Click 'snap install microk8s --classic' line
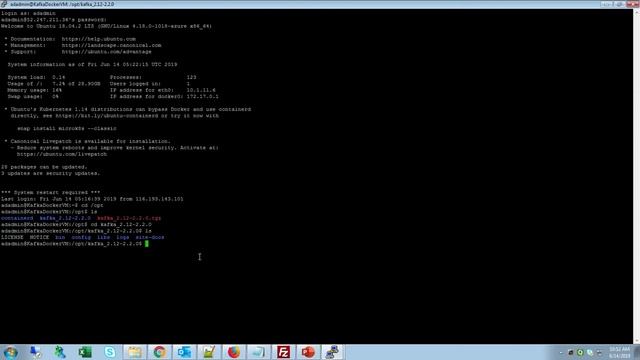The width and height of the screenshot is (640, 360). (x=67, y=129)
